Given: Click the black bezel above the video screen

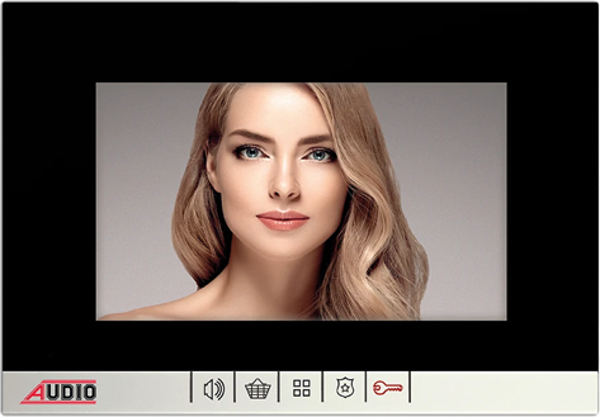Looking at the screenshot, I should (x=300, y=42).
